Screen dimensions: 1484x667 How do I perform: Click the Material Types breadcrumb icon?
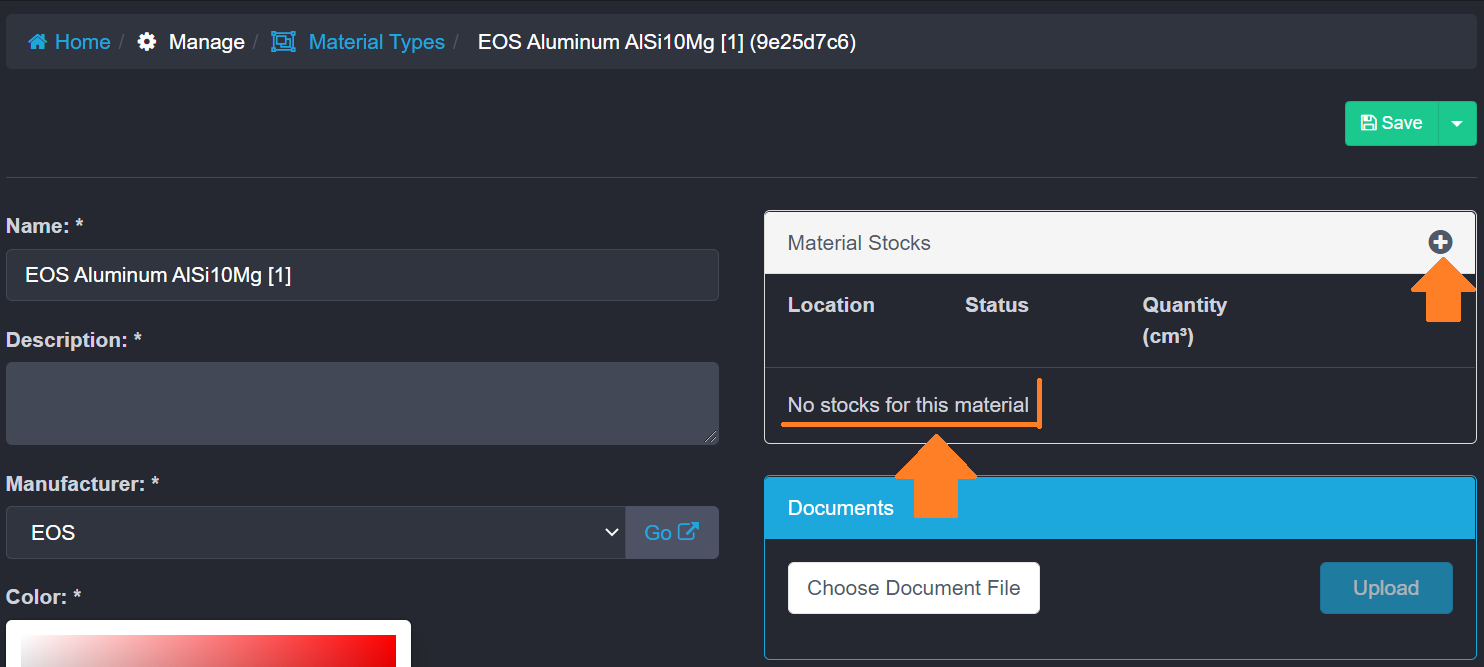pos(284,42)
